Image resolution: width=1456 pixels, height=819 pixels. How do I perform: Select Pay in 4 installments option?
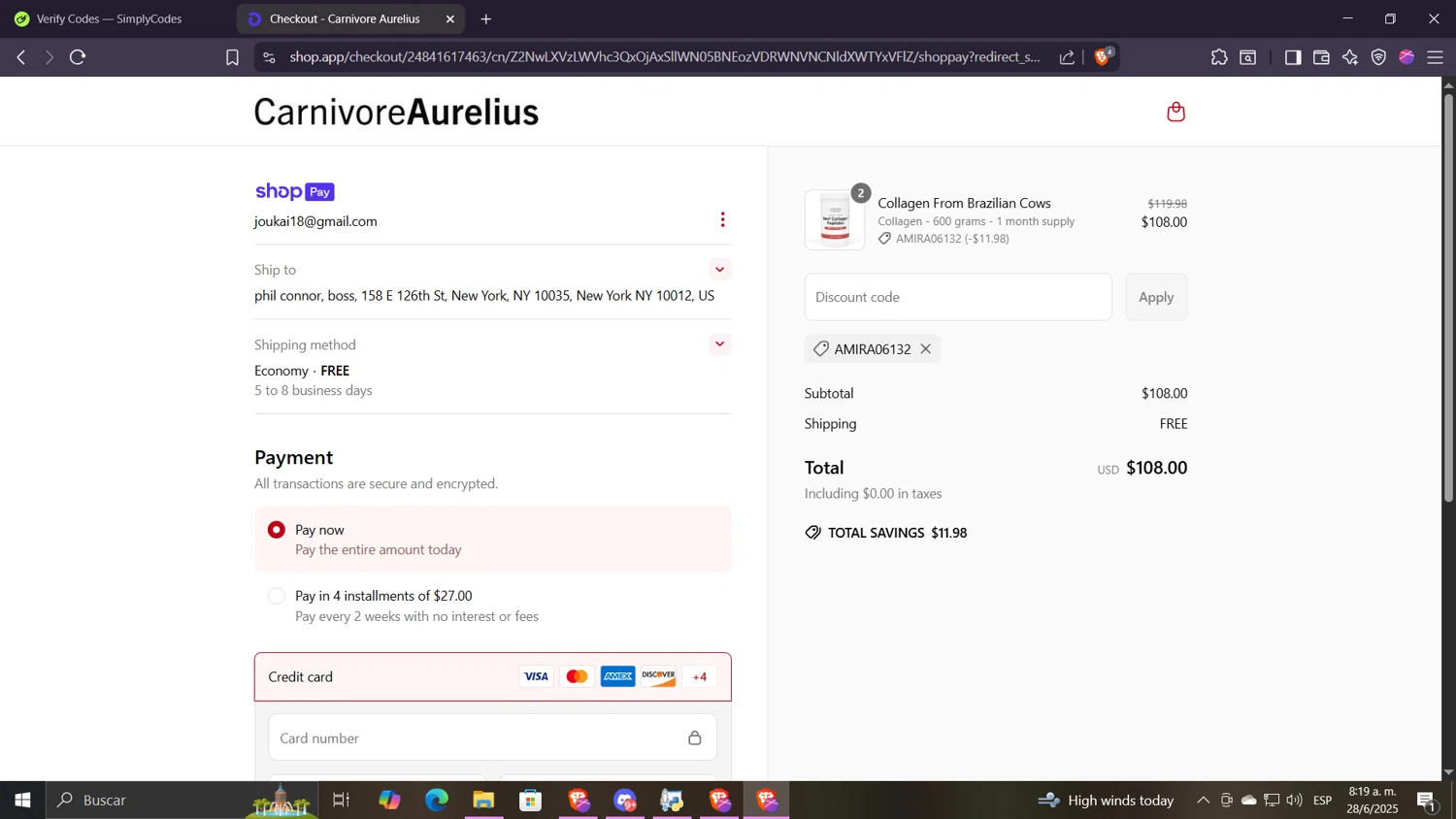[277, 596]
